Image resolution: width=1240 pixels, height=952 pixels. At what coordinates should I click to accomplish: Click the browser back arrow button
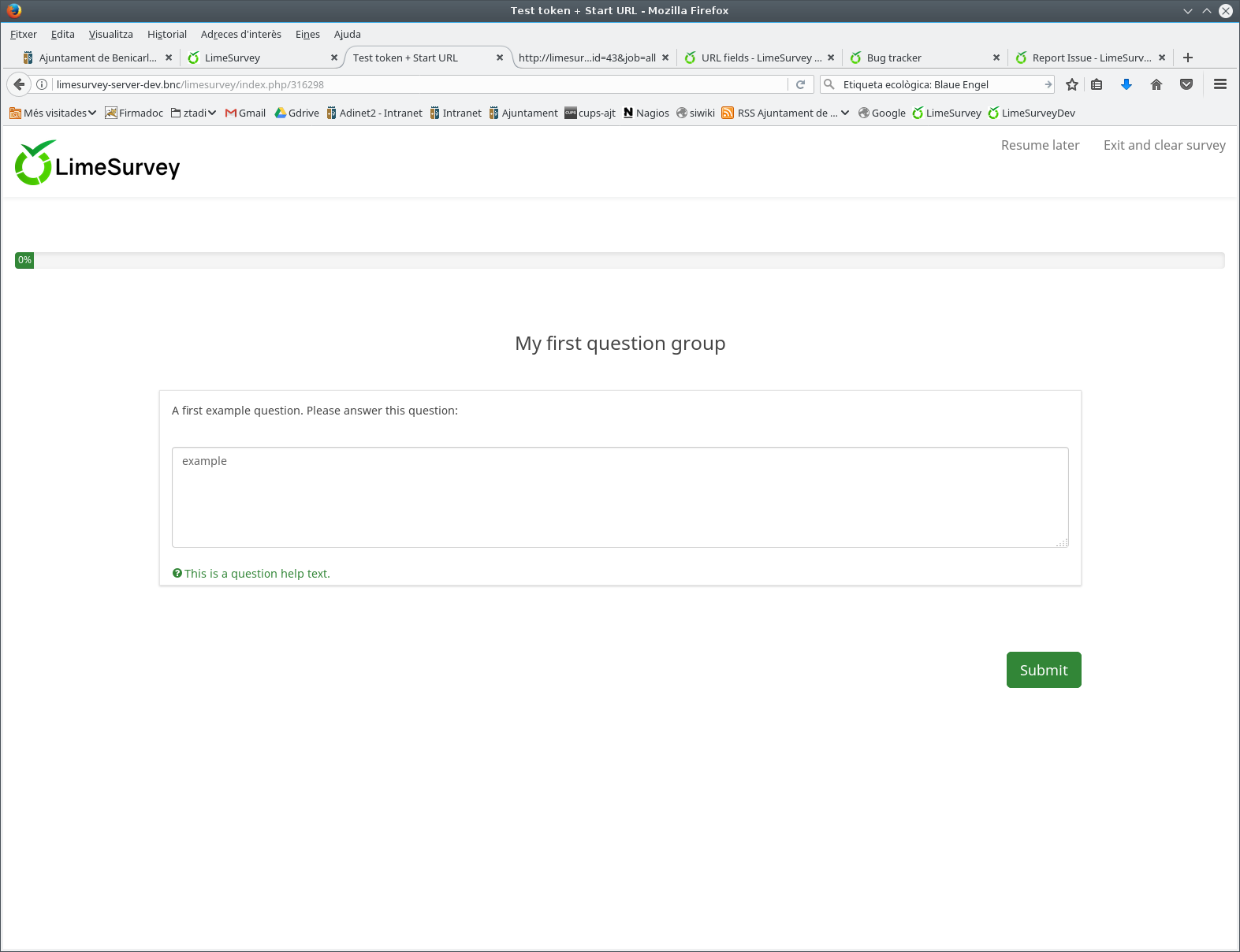pyautogui.click(x=19, y=84)
